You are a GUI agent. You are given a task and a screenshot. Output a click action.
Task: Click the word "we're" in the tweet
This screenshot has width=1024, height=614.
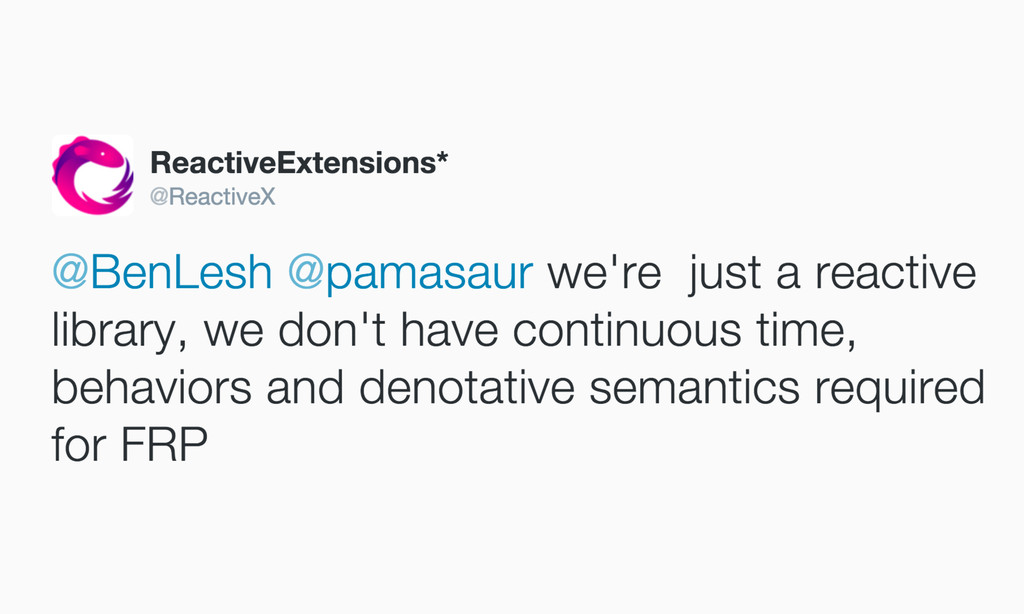pos(605,272)
